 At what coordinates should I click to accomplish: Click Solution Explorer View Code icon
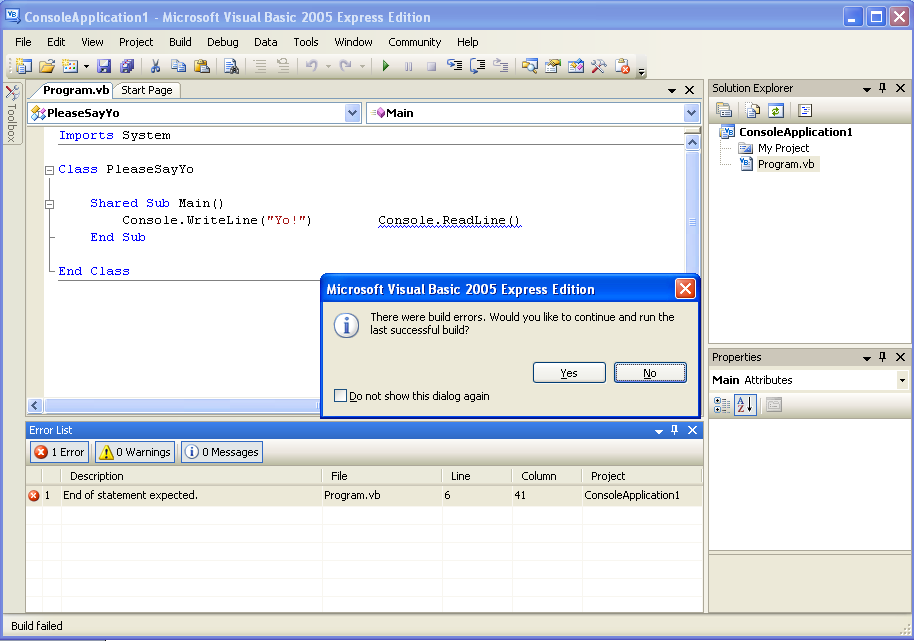[x=805, y=110]
